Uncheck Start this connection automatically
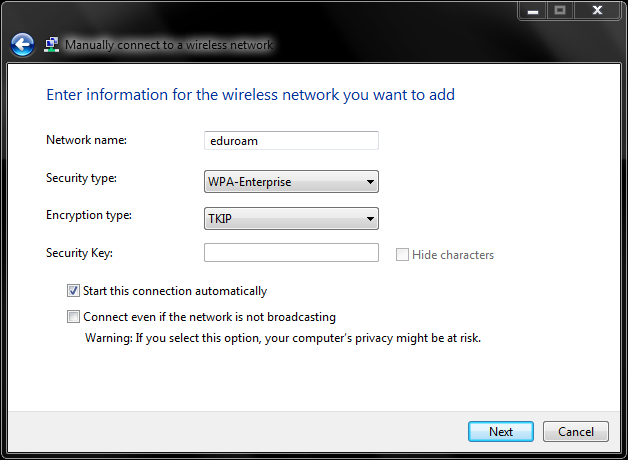628x460 pixels. pyautogui.click(x=73, y=291)
